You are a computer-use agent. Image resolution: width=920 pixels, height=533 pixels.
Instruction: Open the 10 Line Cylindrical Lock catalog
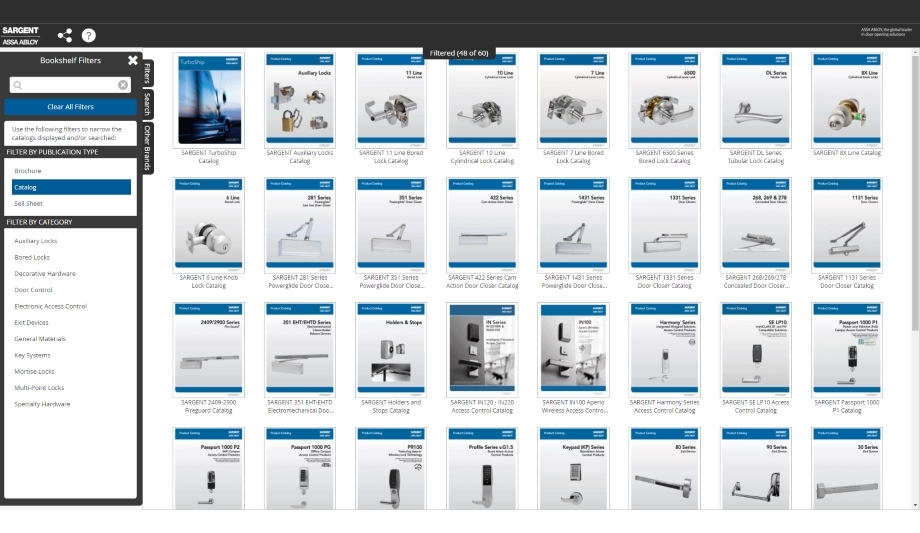pos(482,100)
